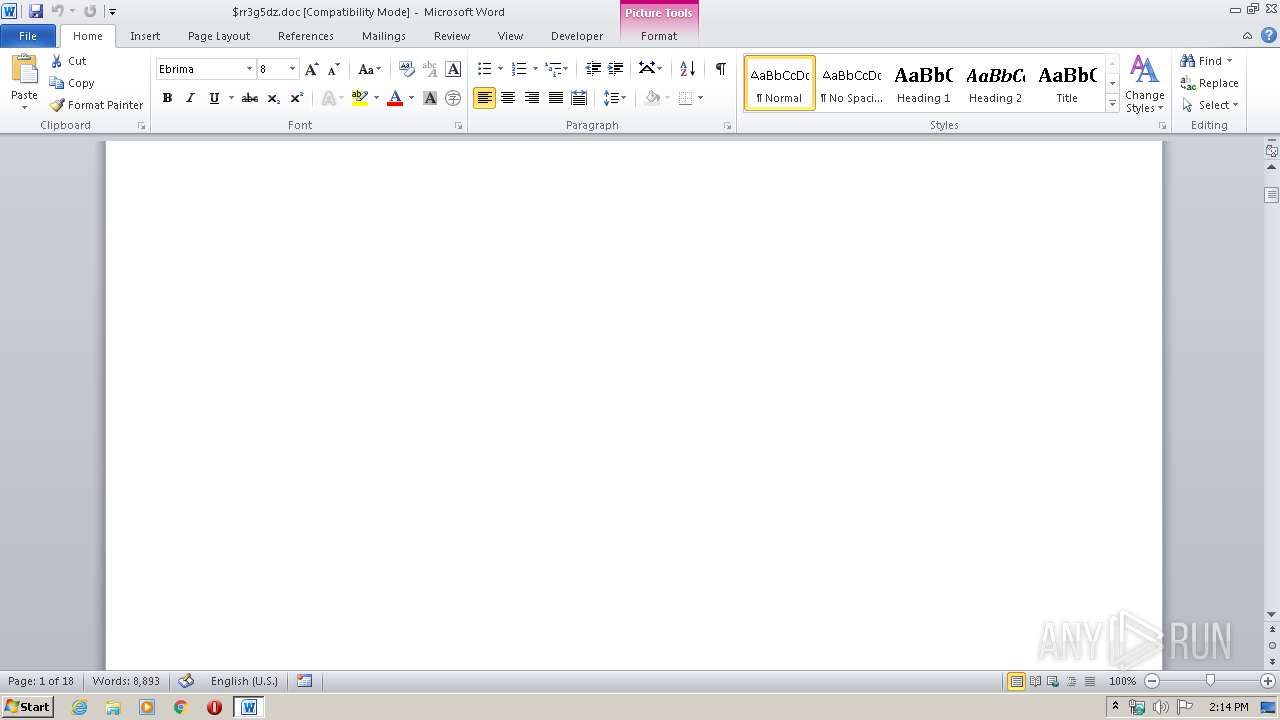Toggle show/hide paragraph marks
The width and height of the screenshot is (1280, 720).
720,69
